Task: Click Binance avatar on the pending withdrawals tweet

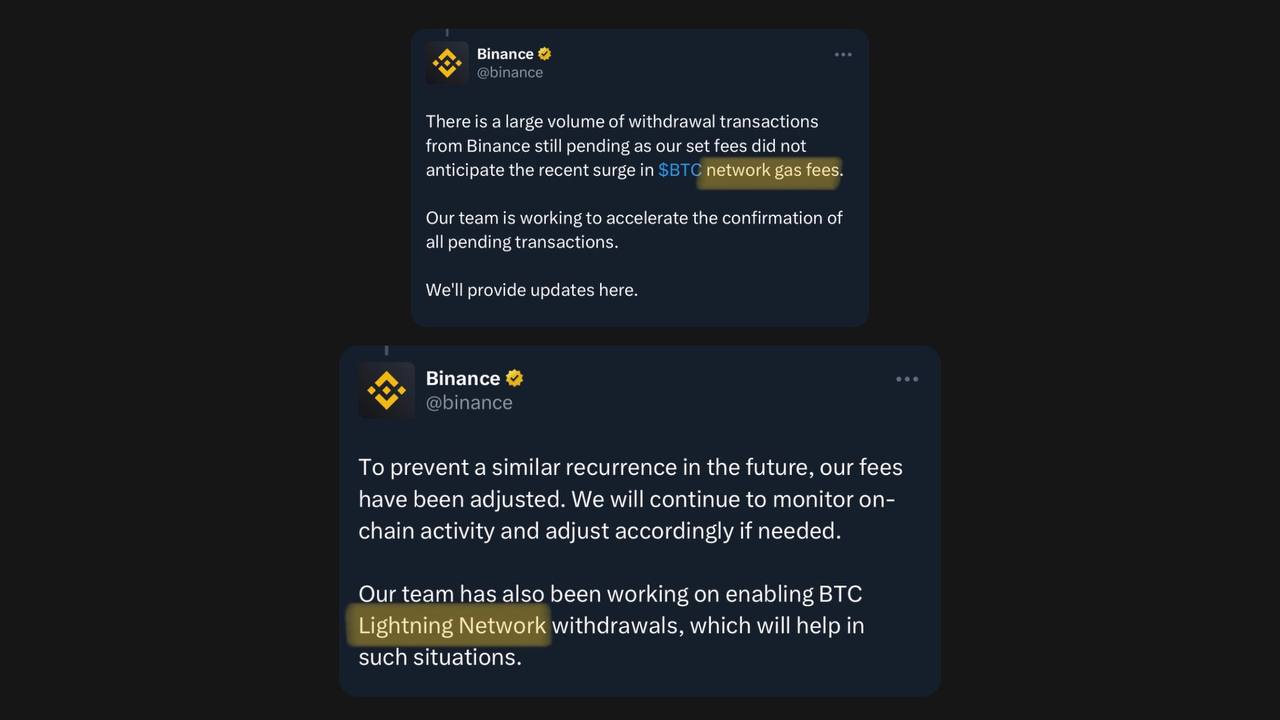Action: pos(447,63)
